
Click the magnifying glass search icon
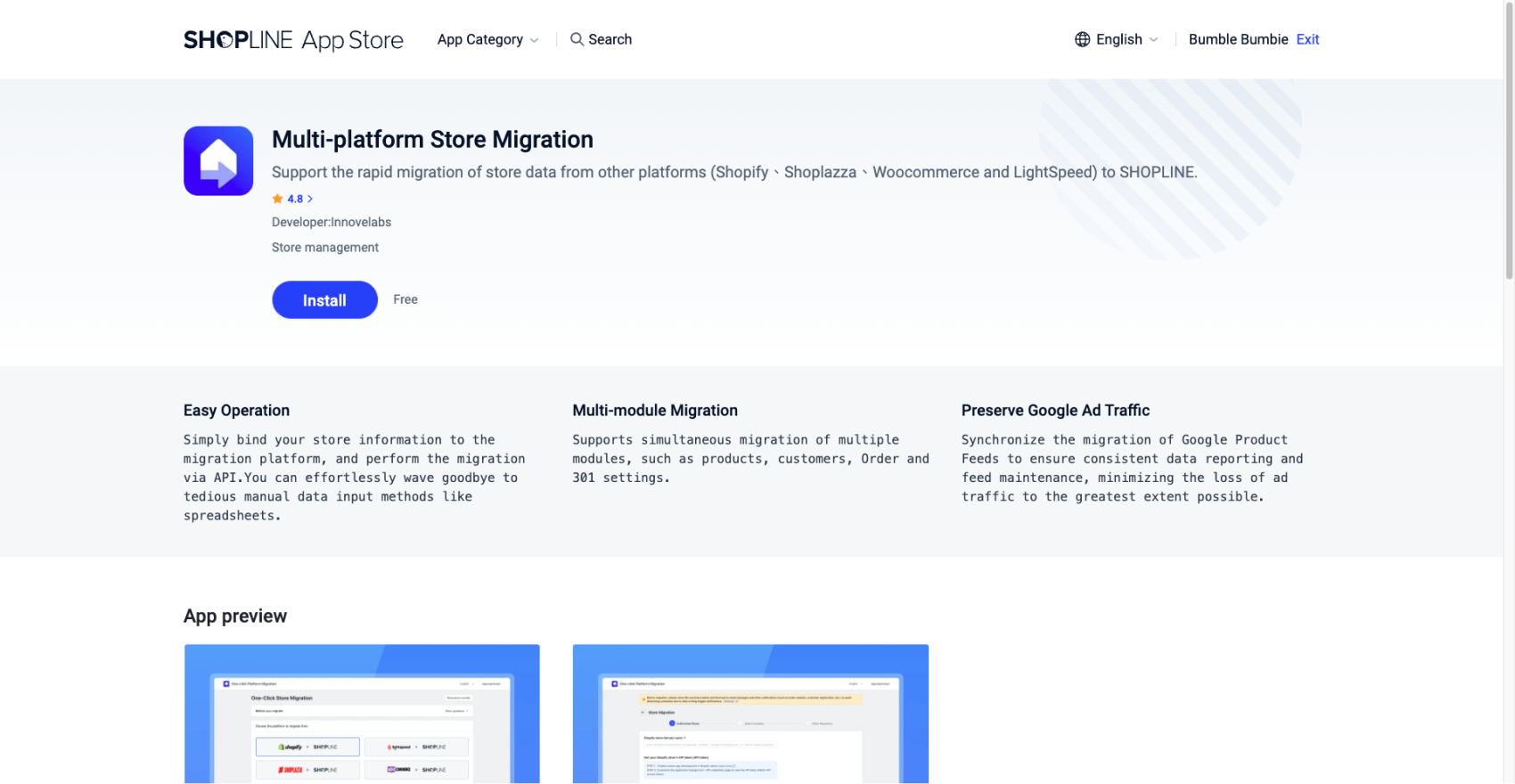[x=577, y=39]
